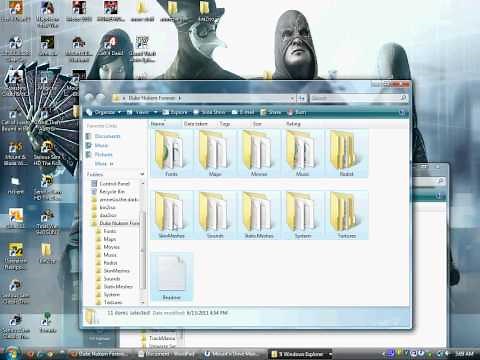Open the Fonts folder thumbnail in file pane

171,153
